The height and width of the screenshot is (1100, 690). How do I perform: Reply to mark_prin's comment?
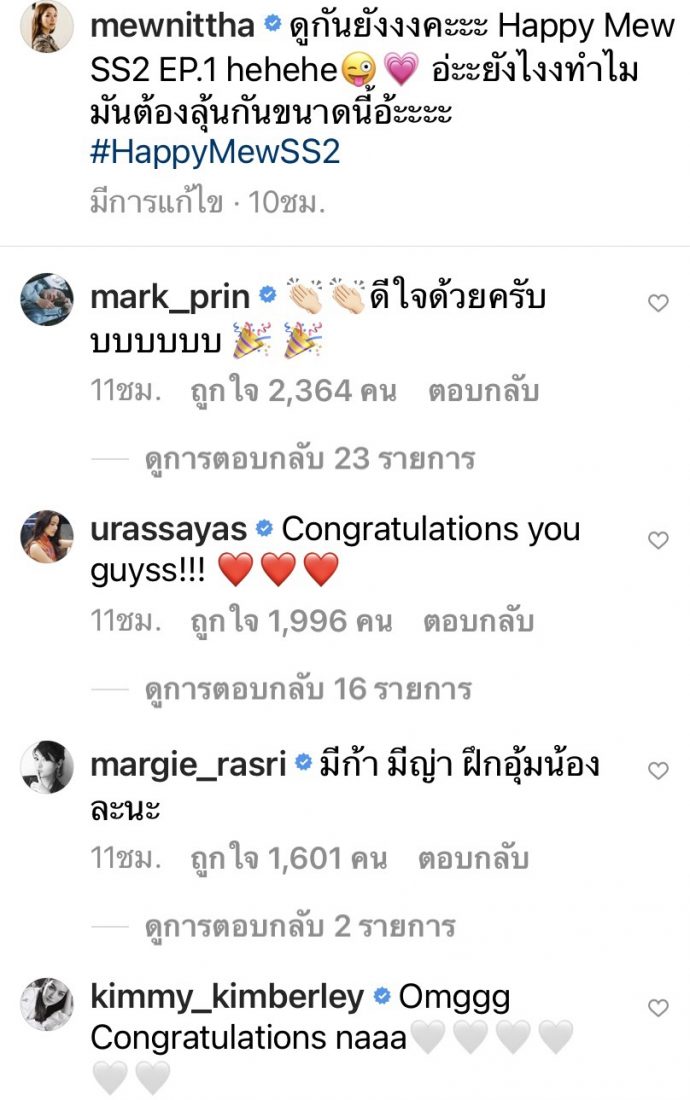point(483,391)
